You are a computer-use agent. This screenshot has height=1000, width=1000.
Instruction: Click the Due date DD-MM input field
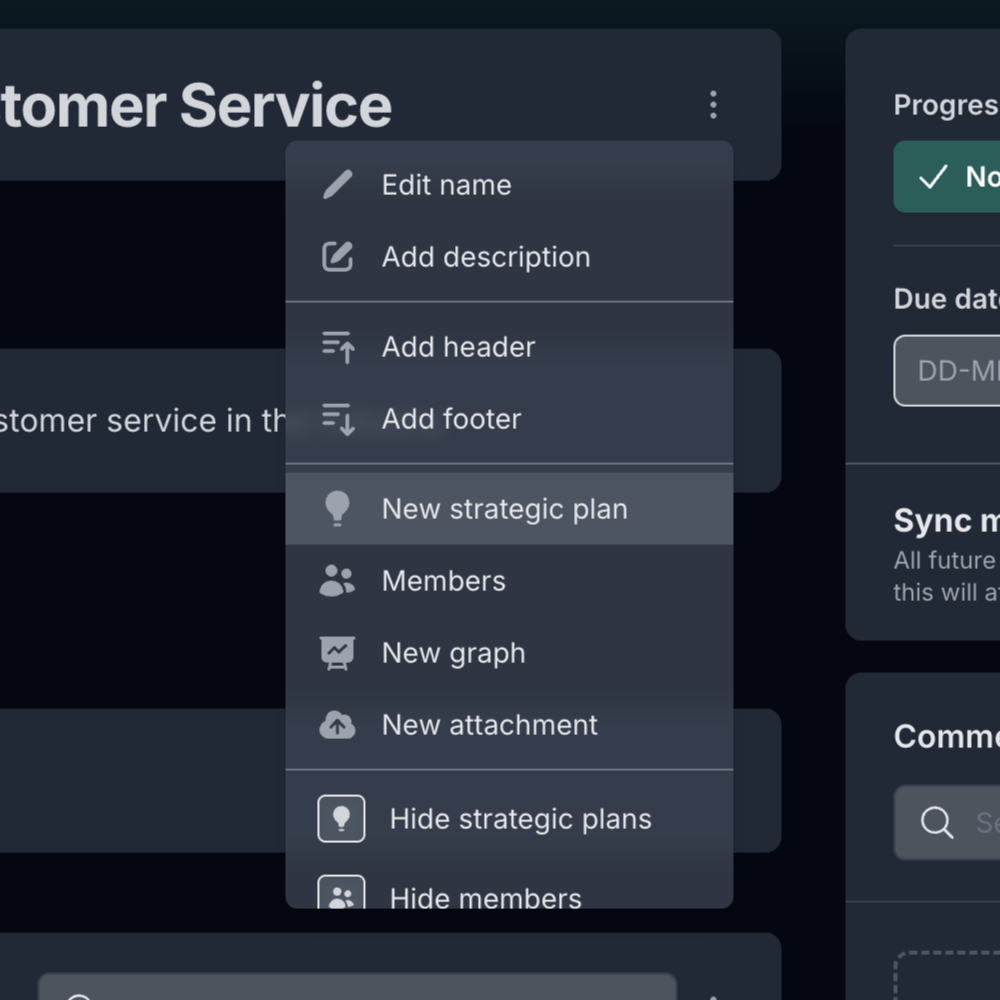947,371
